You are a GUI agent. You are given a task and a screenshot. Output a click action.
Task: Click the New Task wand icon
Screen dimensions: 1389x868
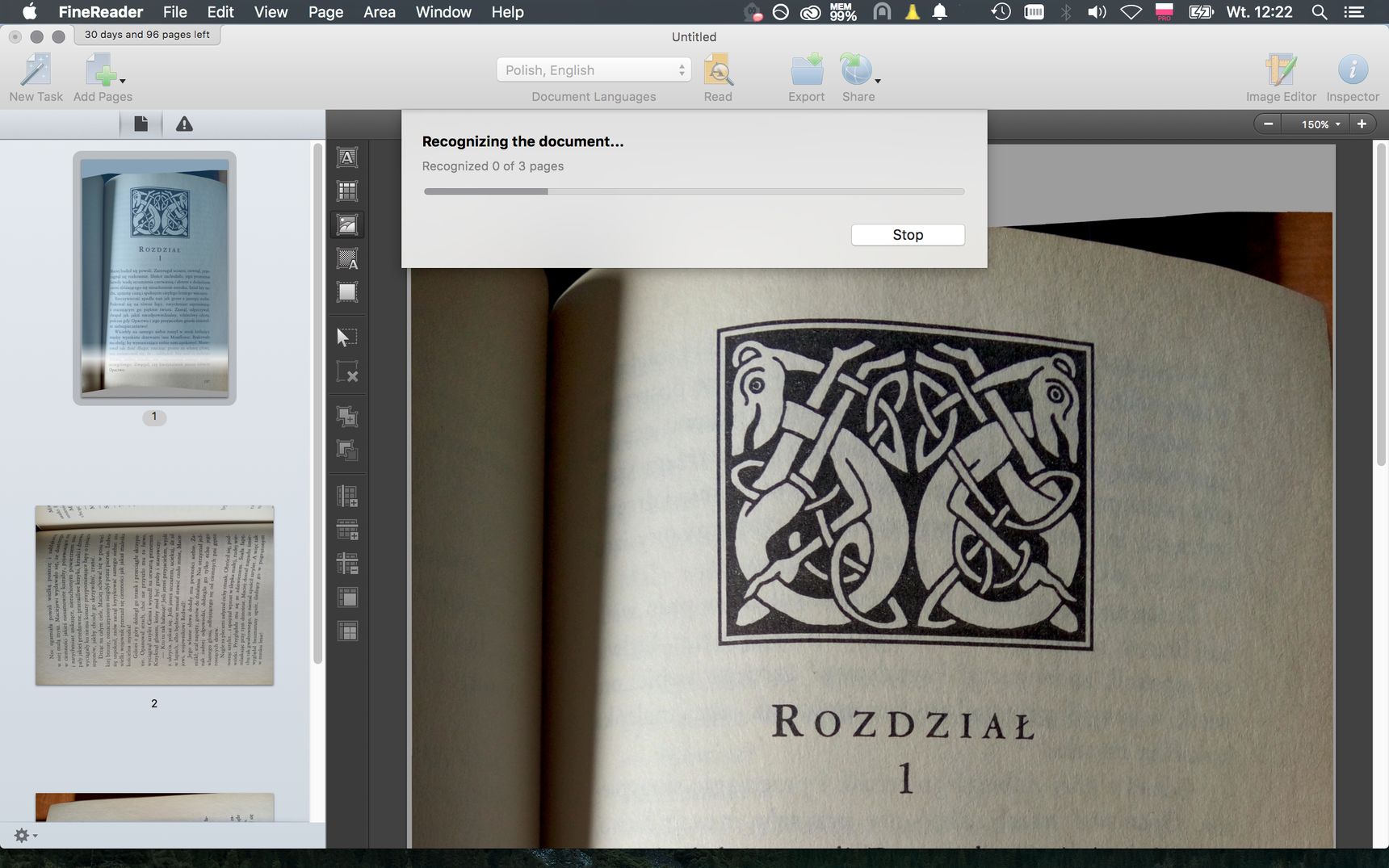tap(36, 70)
